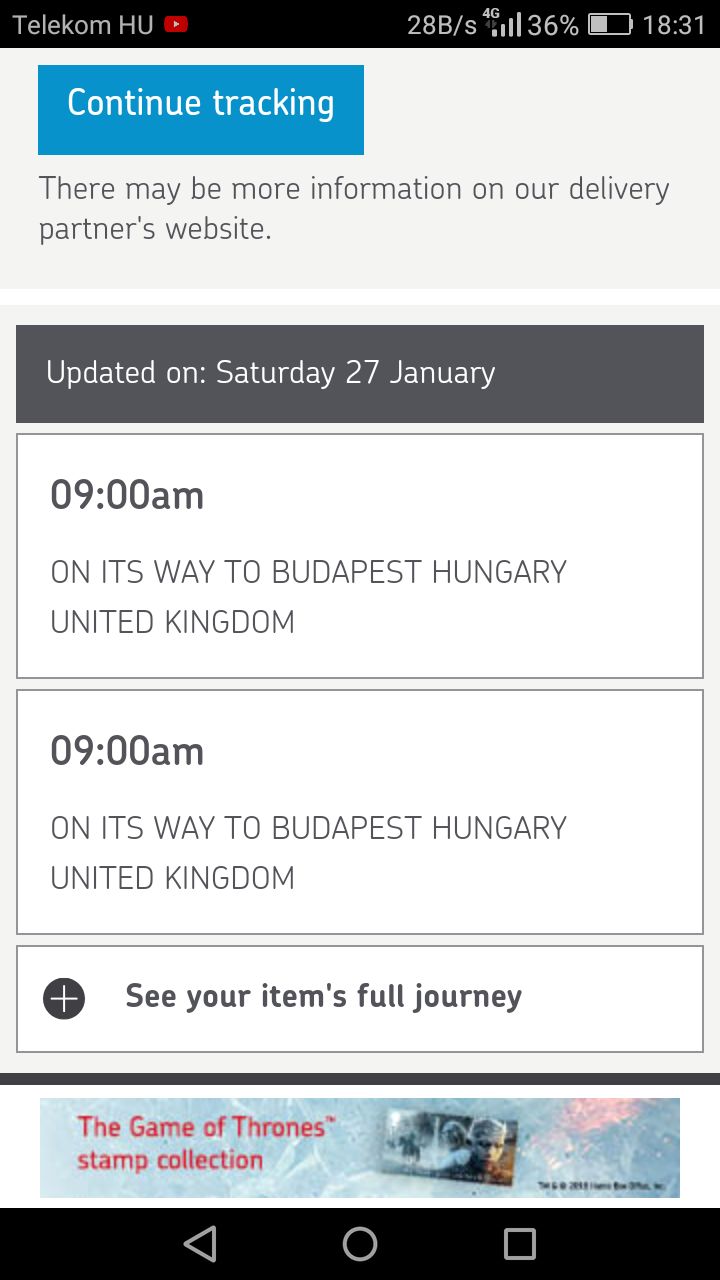Expand See your item's full journey
720x1280 pixels.
323,997
